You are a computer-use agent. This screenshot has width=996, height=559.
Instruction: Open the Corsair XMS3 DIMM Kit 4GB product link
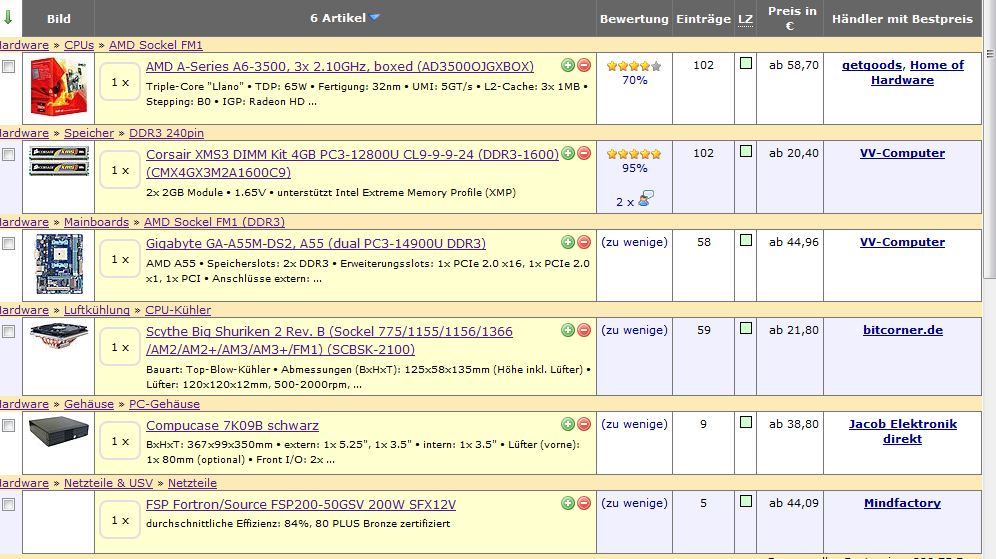coord(352,163)
